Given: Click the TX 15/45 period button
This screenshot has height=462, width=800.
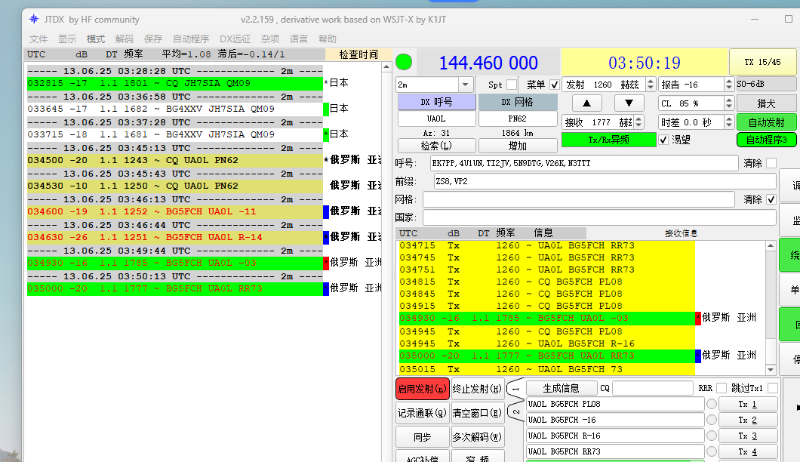Looking at the screenshot, I should [x=762, y=62].
